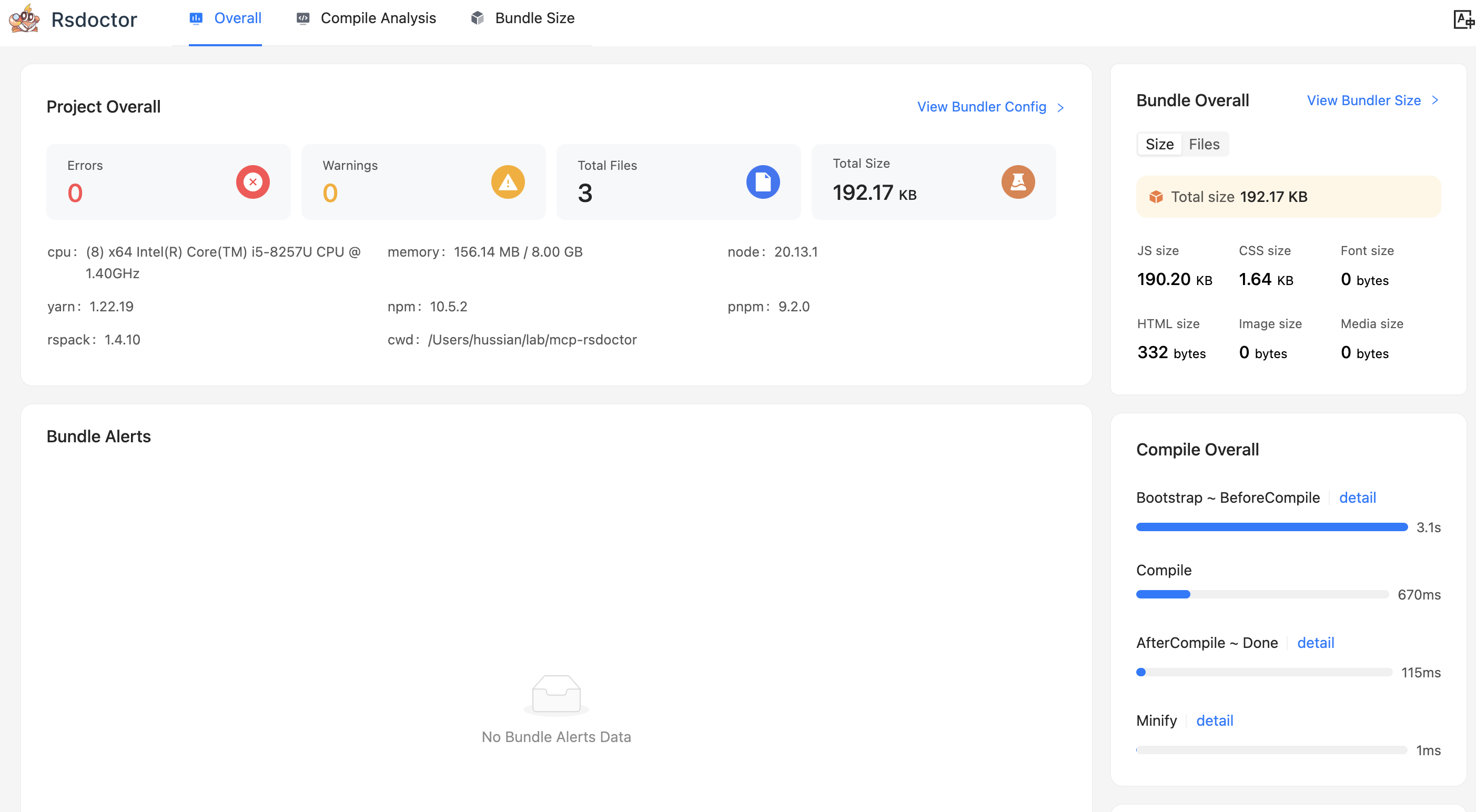Image resolution: width=1476 pixels, height=812 pixels.
Task: Click the Project Overall heading
Action: 103,107
